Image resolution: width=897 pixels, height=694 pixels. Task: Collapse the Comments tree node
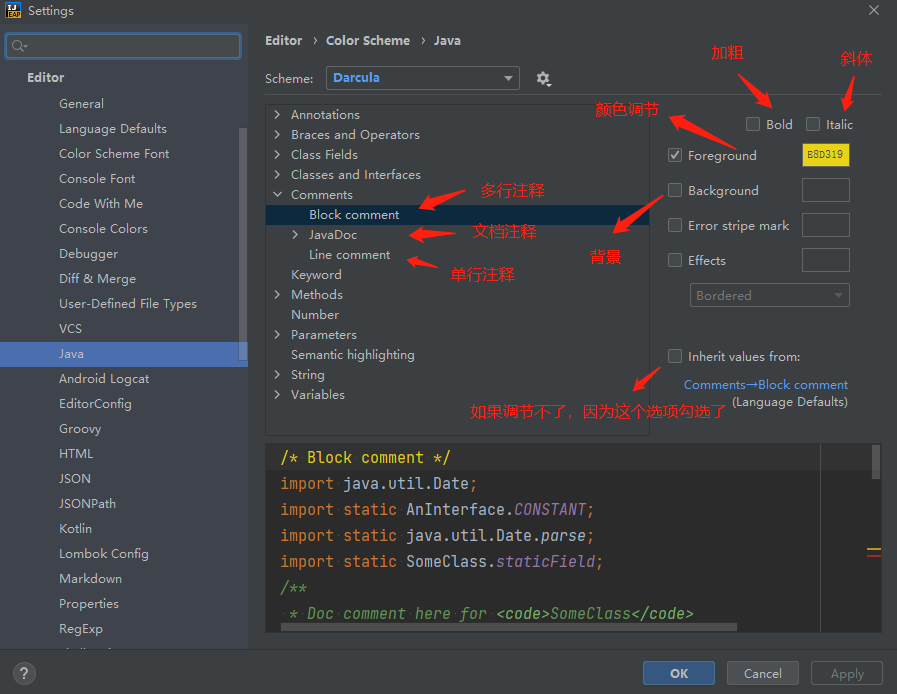(277, 195)
